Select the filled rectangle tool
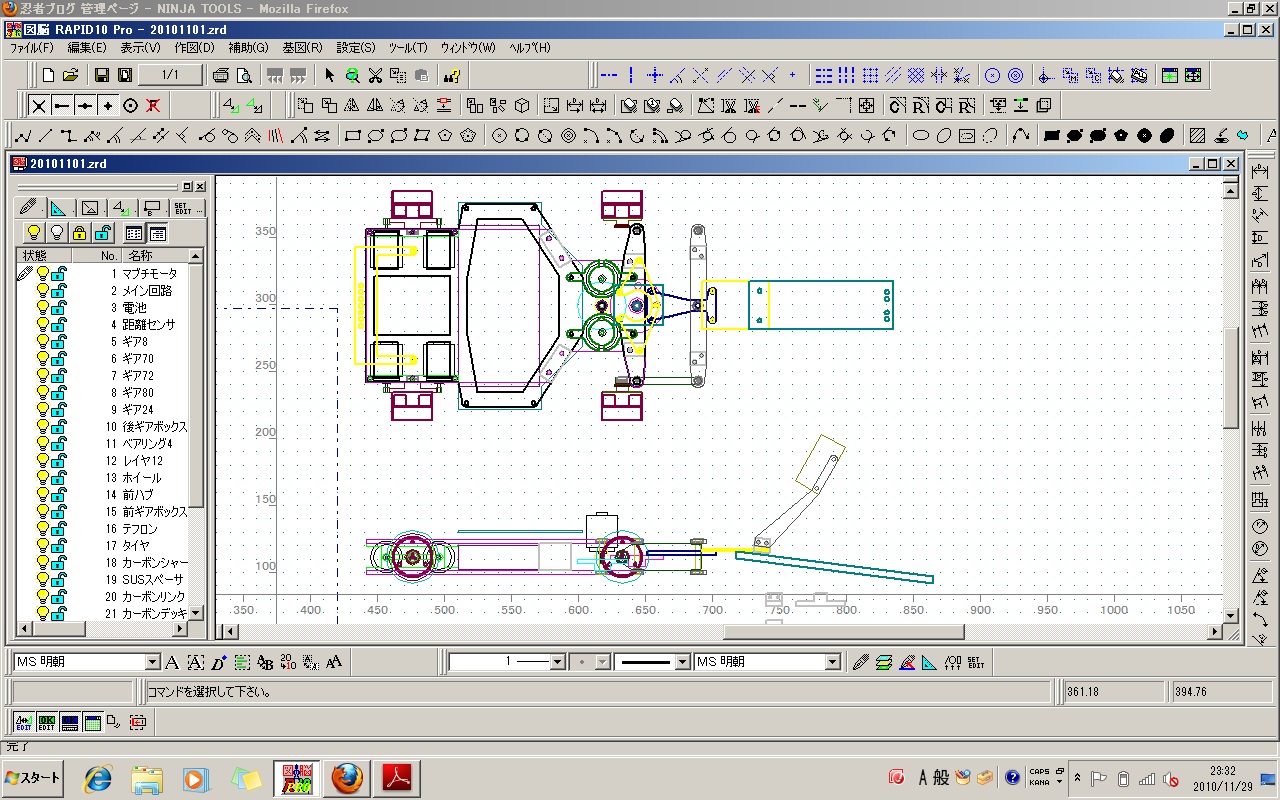This screenshot has height=800, width=1280. click(1051, 135)
